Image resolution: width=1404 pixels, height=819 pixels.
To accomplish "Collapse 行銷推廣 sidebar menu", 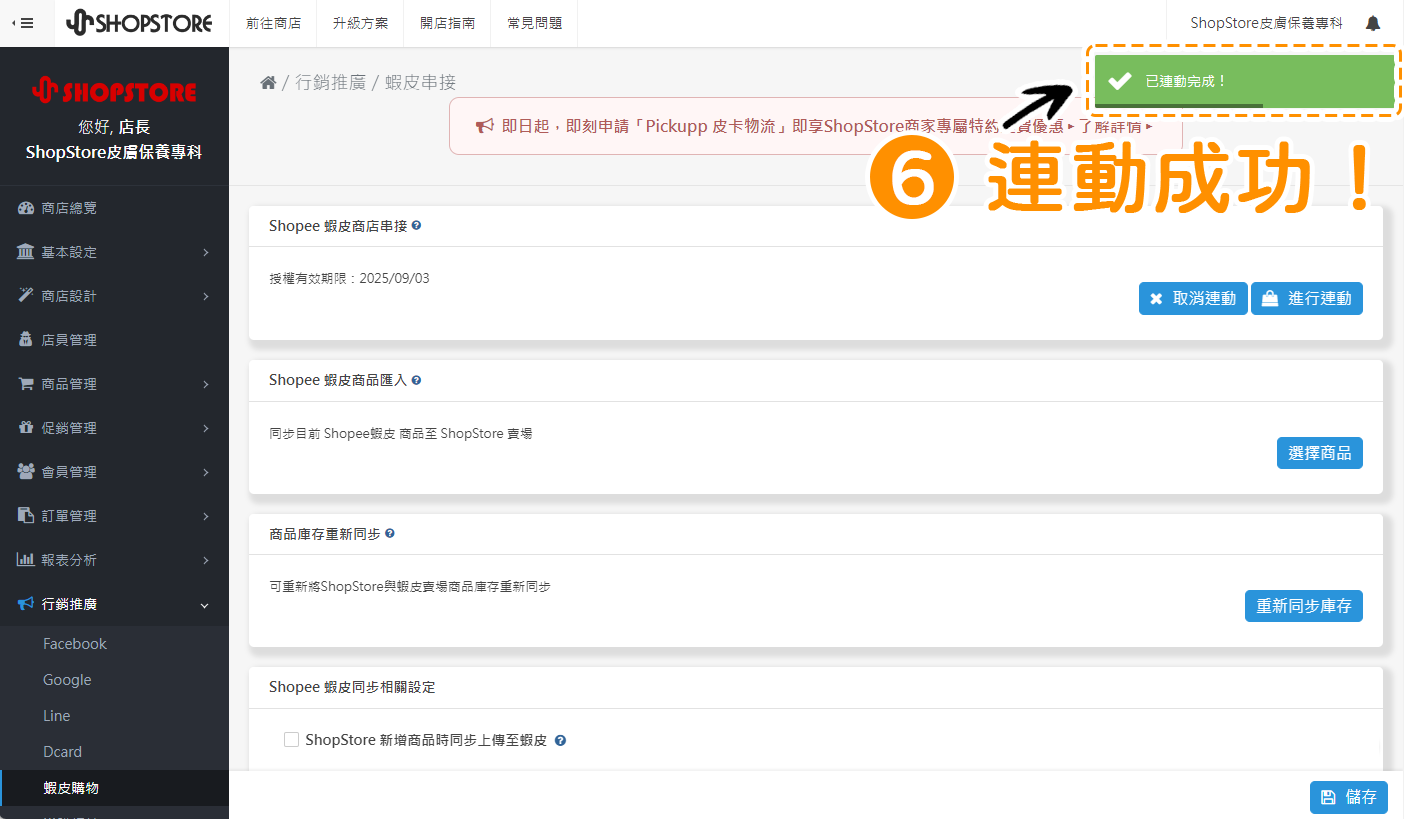I will (114, 604).
